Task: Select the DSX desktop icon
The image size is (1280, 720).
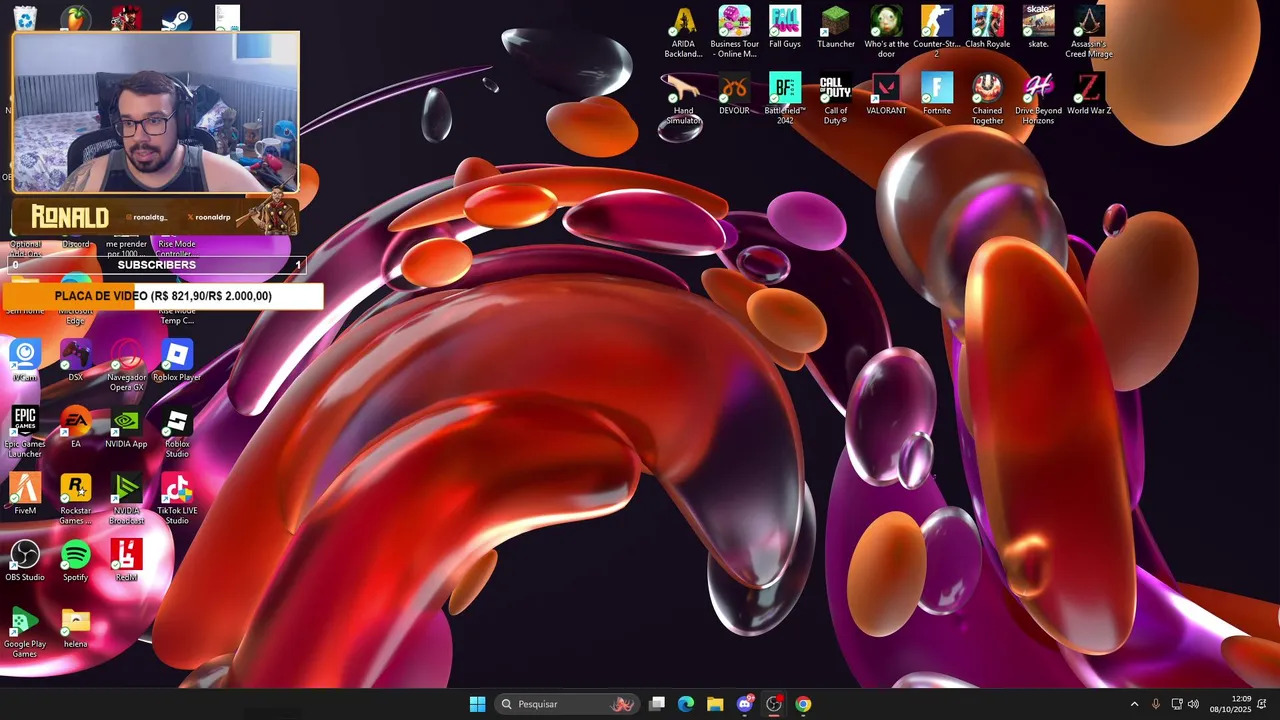Action: (x=76, y=360)
